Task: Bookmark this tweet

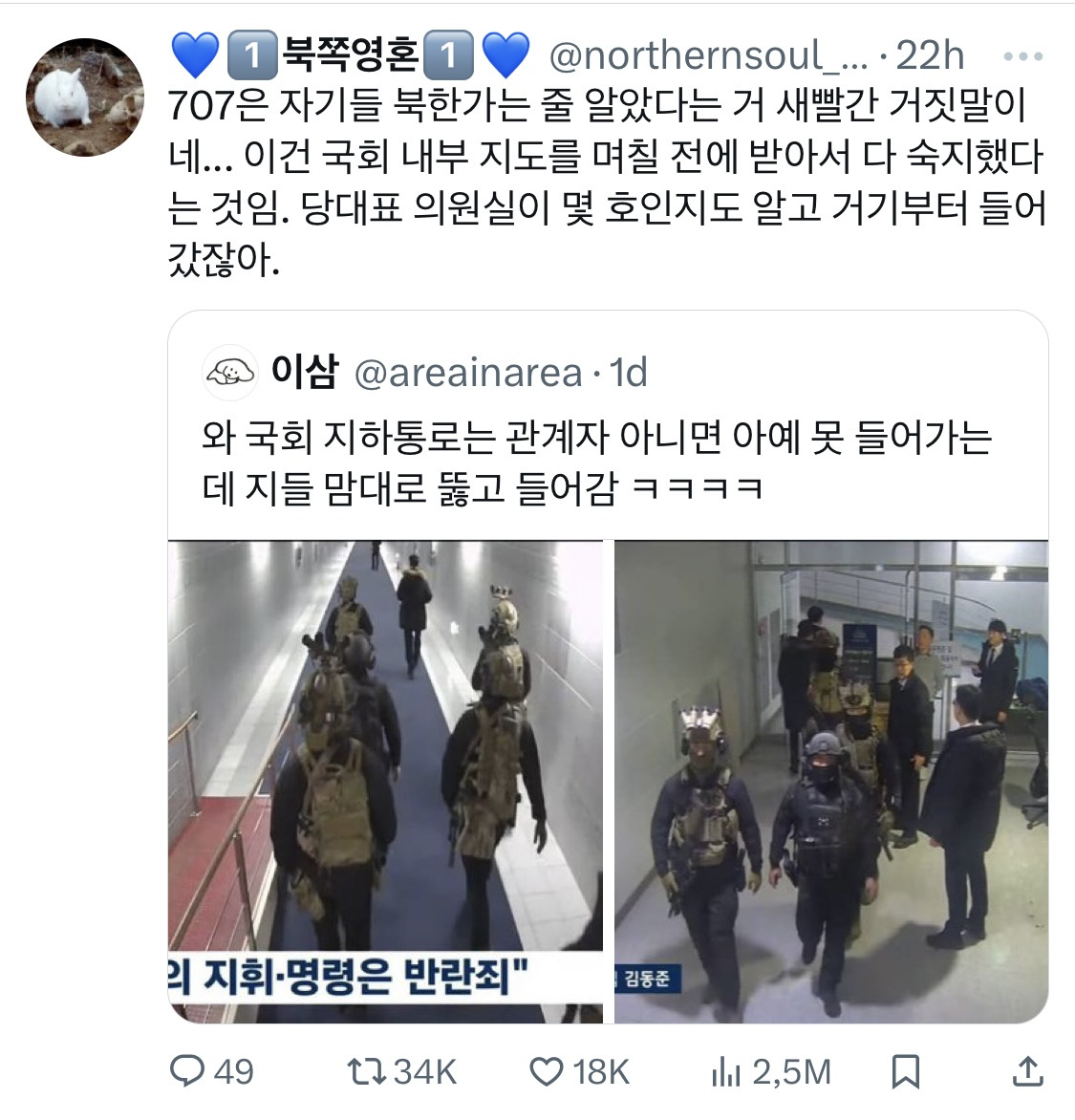Action: click(x=905, y=1072)
